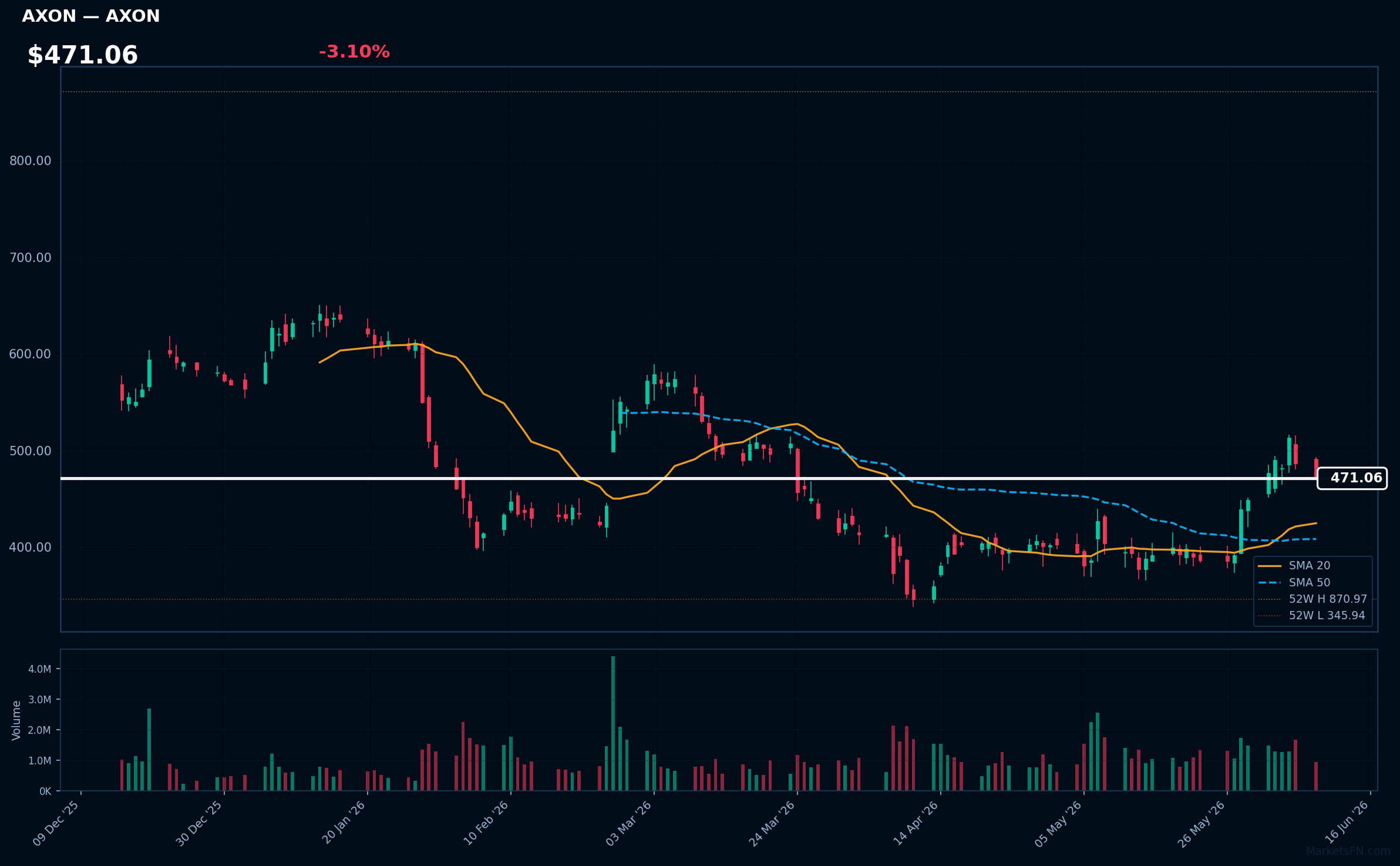The image size is (1400, 866).
Task: Click the Volume axis title
Action: pos(16,720)
